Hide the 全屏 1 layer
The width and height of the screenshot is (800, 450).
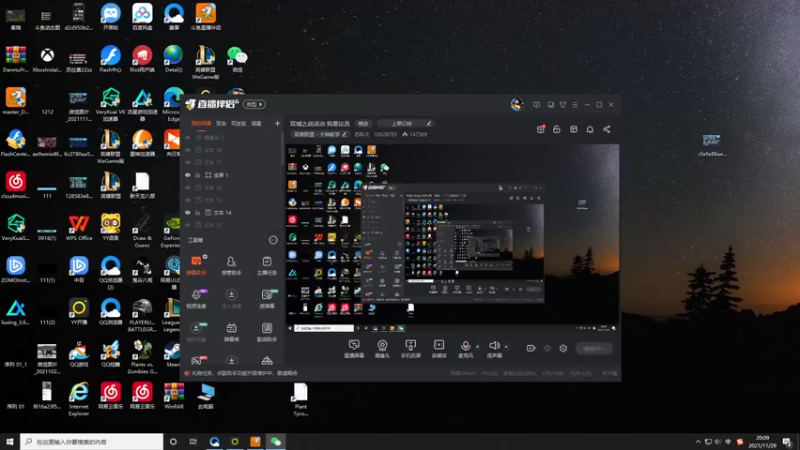[188, 175]
